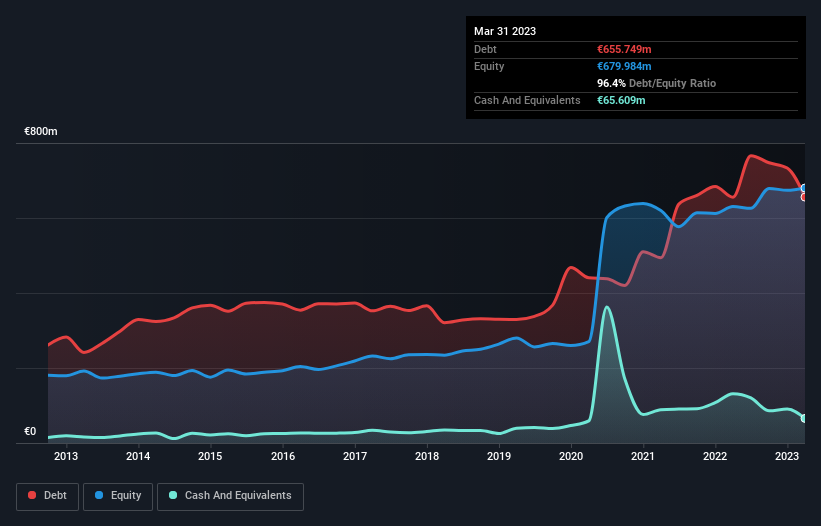The image size is (821, 526).
Task: Click the Mar 31 2023 tooltip date
Action: 505,31
